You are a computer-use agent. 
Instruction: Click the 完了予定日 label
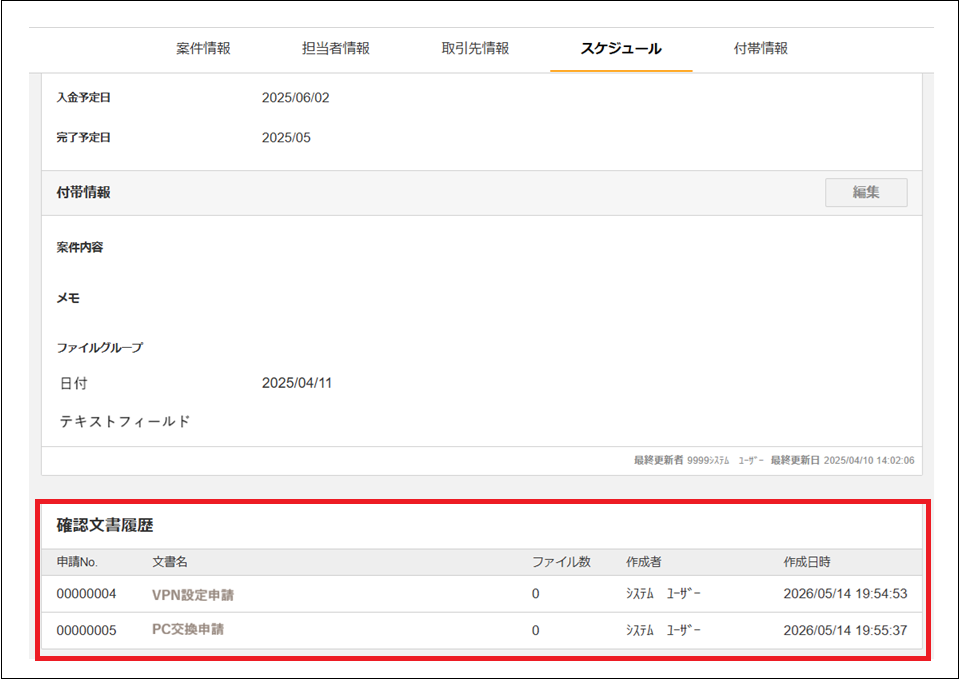83,138
